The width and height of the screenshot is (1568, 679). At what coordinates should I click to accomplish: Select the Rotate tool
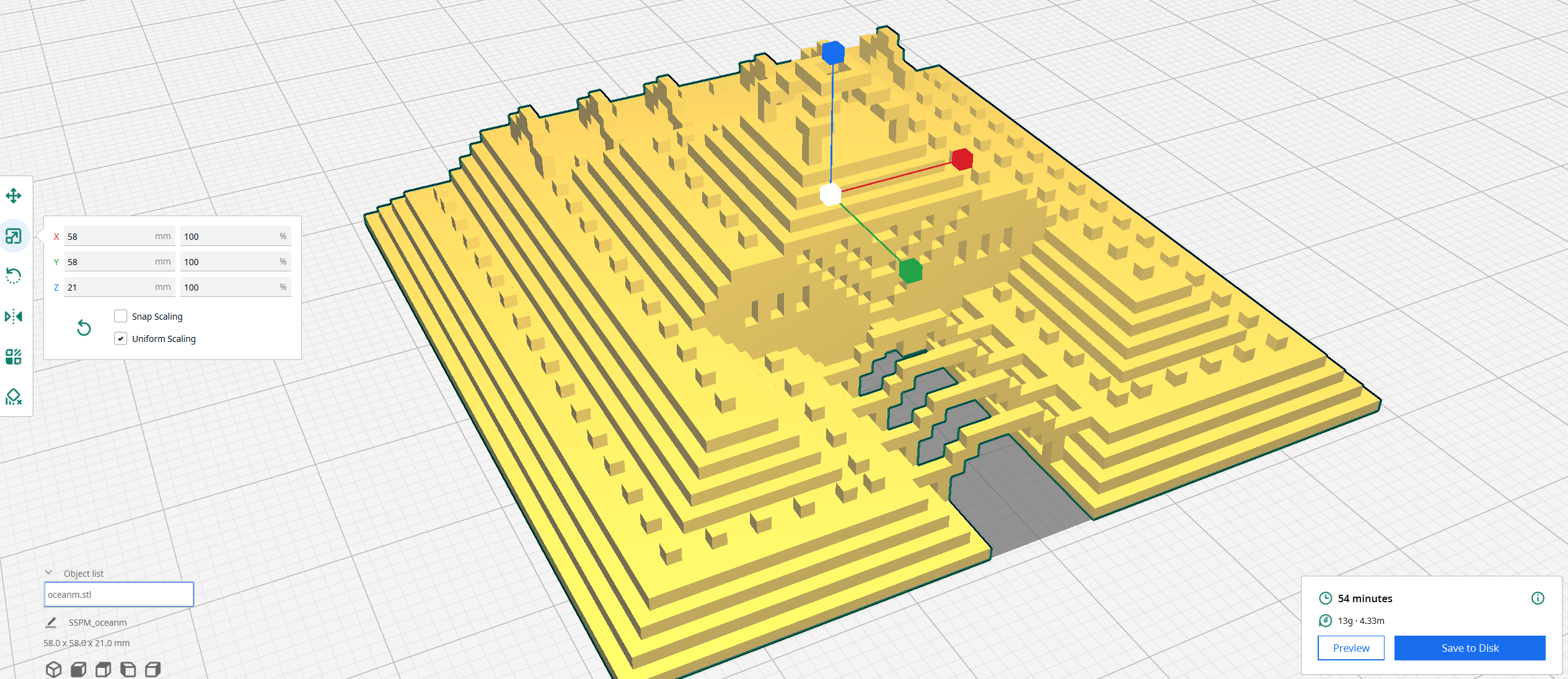[14, 276]
